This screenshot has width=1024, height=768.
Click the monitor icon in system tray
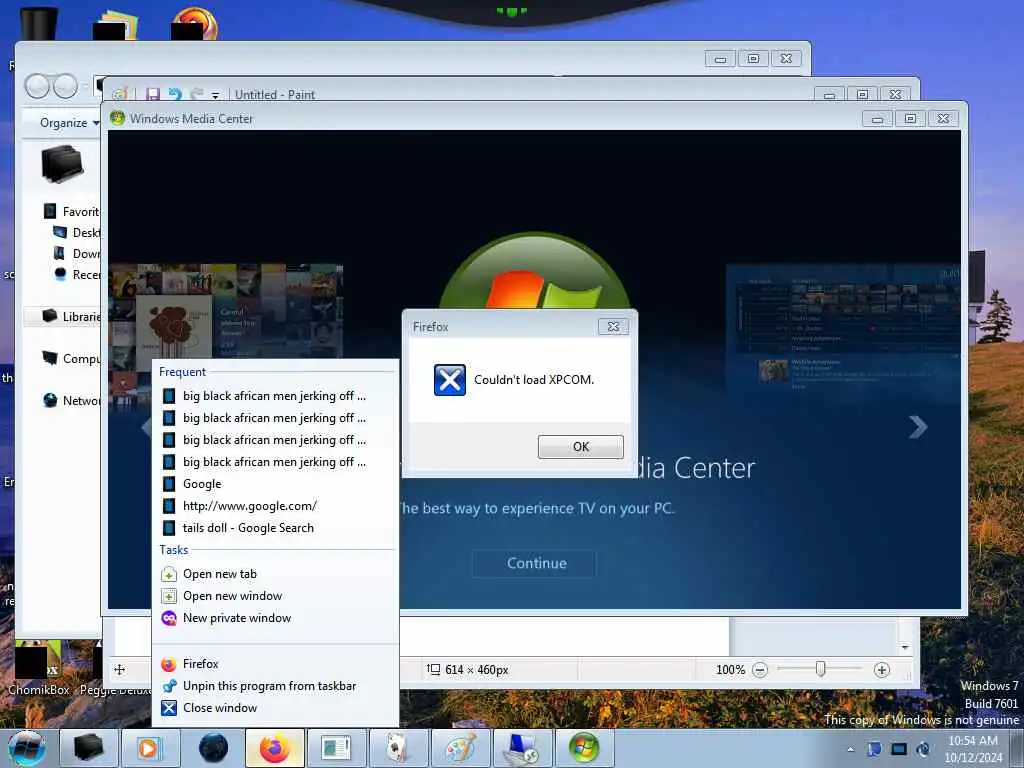899,749
